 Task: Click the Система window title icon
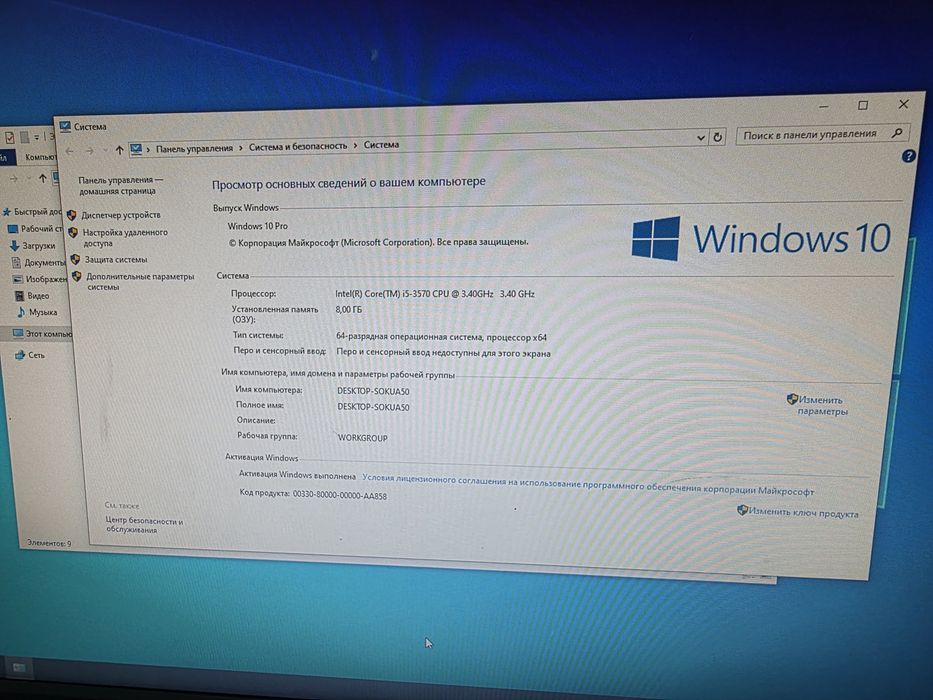coord(65,126)
